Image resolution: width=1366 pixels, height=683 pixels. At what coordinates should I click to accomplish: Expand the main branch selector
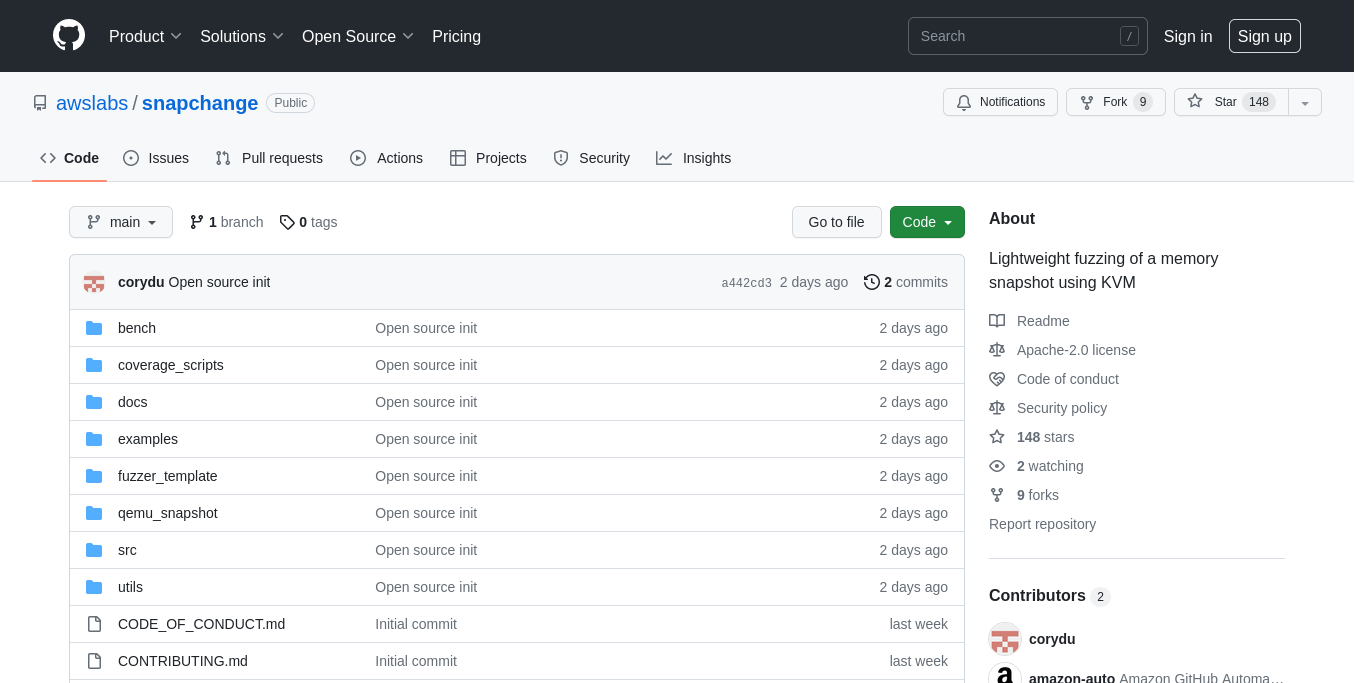(x=121, y=222)
